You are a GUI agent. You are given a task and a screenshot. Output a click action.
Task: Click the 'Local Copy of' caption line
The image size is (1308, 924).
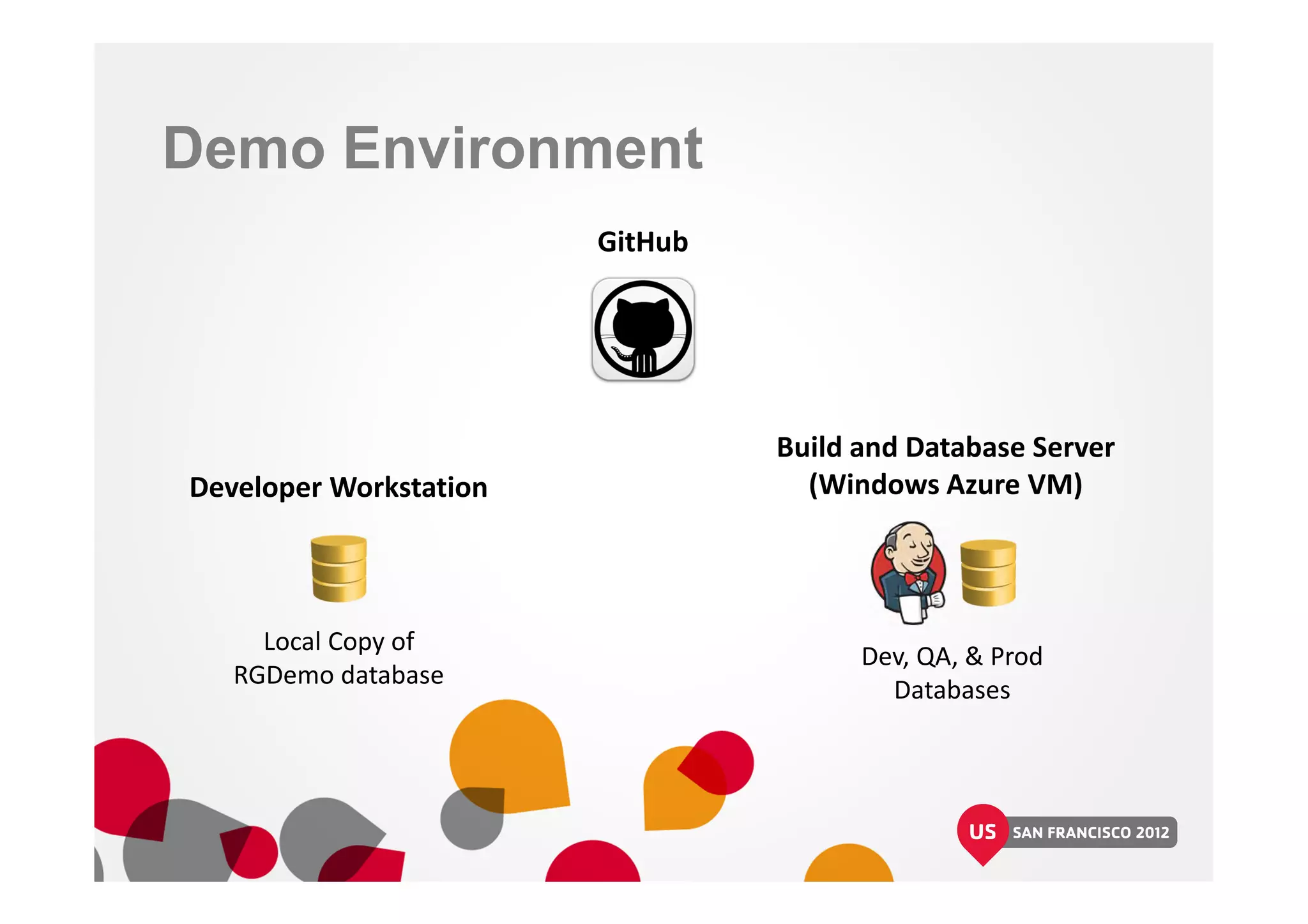[338, 642]
